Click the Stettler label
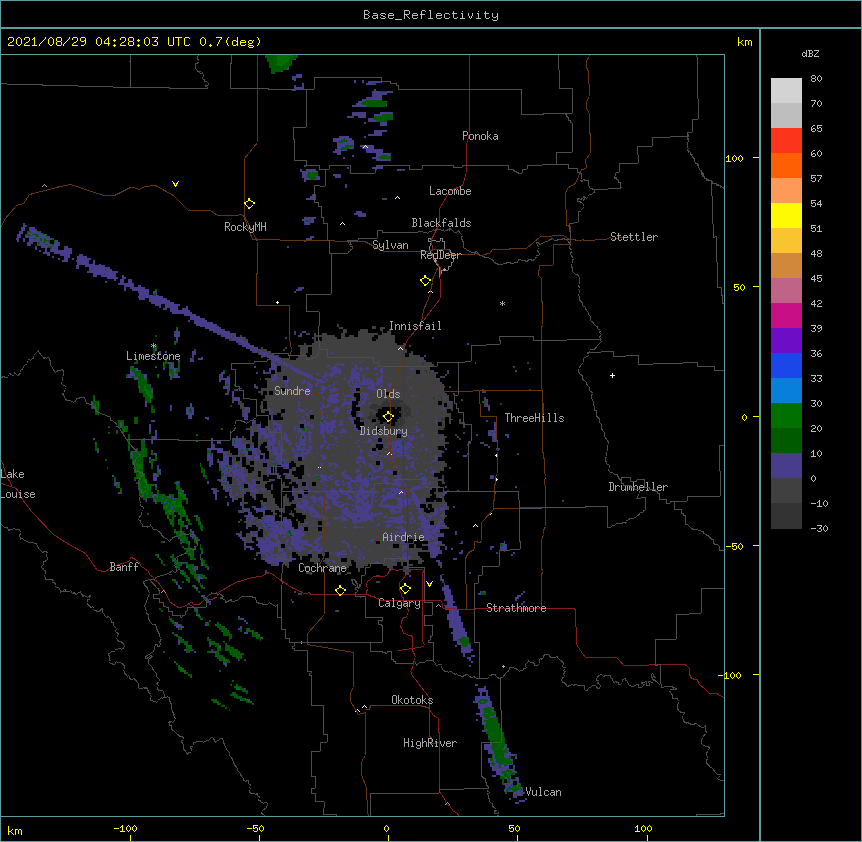 pyautogui.click(x=634, y=237)
